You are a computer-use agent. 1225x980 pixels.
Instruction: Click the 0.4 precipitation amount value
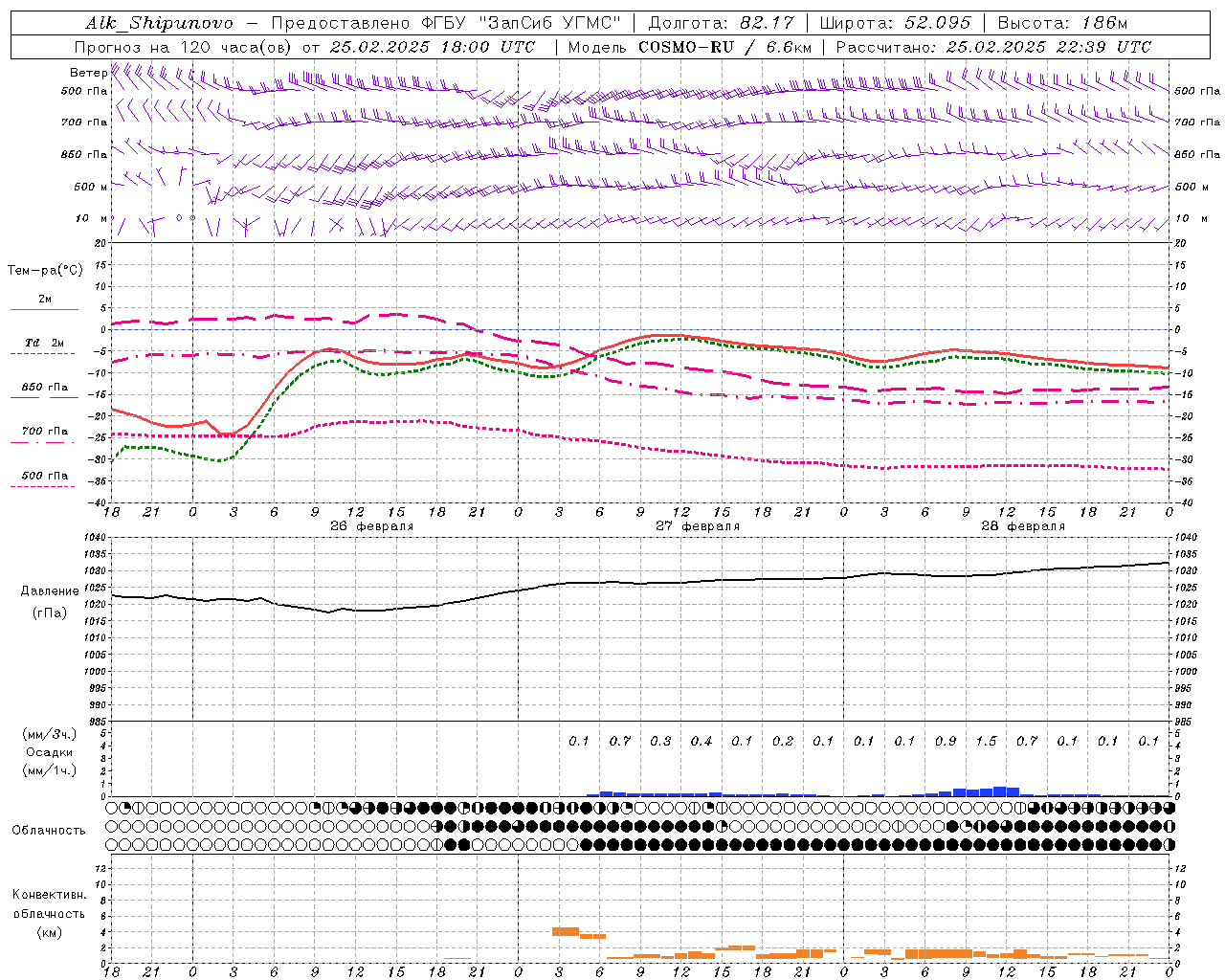(x=702, y=741)
